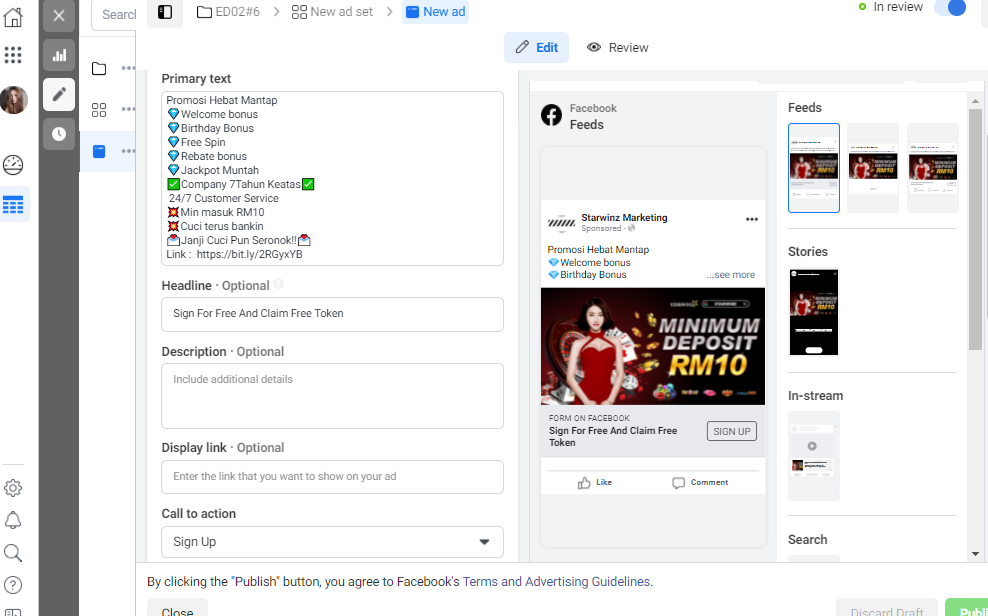Select the pencil edit icon in side panel
Image resolution: width=988 pixels, height=616 pixels.
[59, 94]
